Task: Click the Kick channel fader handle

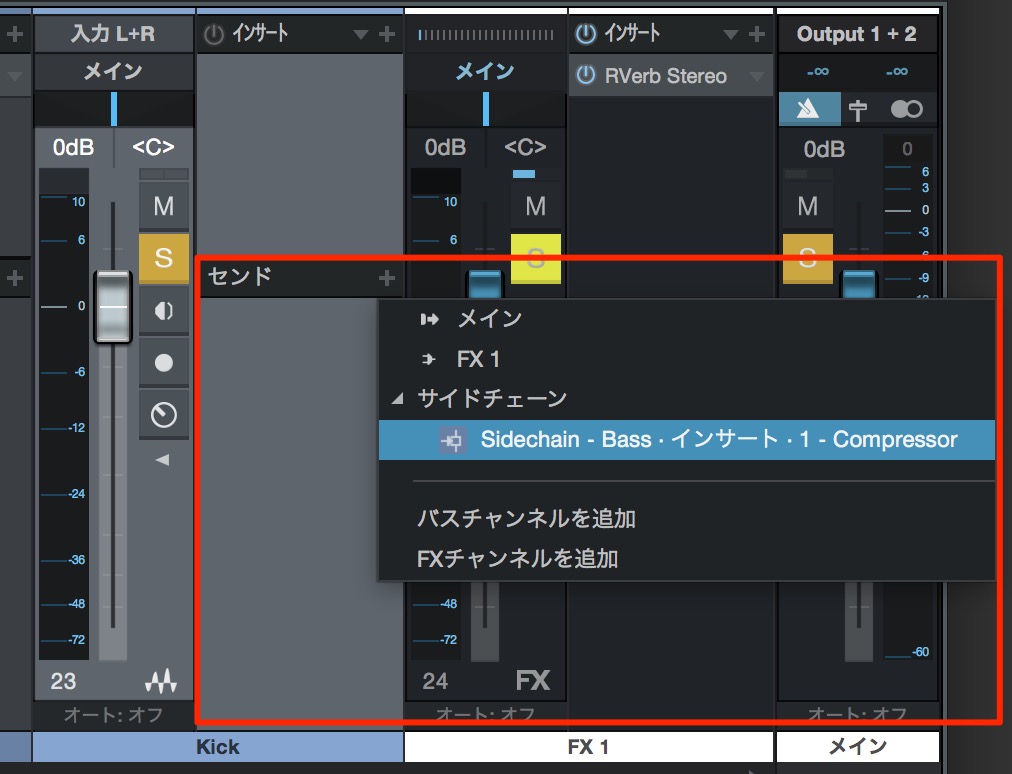Action: click(113, 307)
